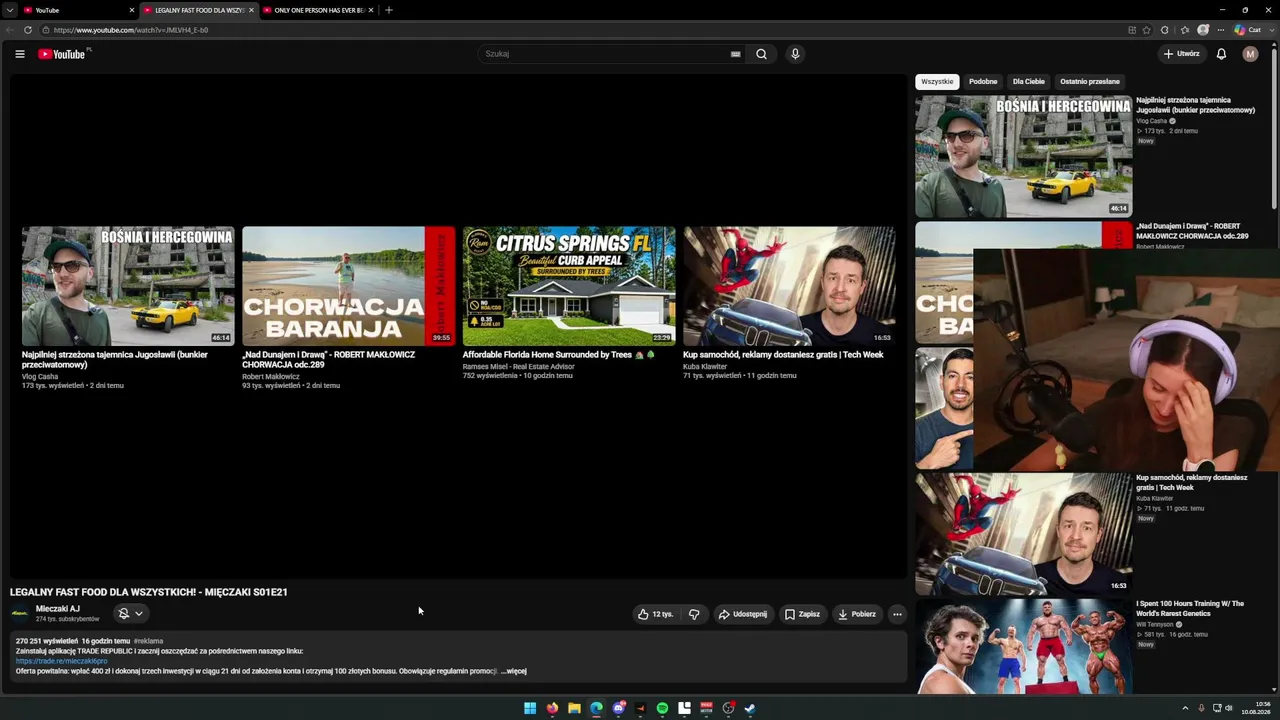Go to YouTube home via logo

click(x=62, y=54)
